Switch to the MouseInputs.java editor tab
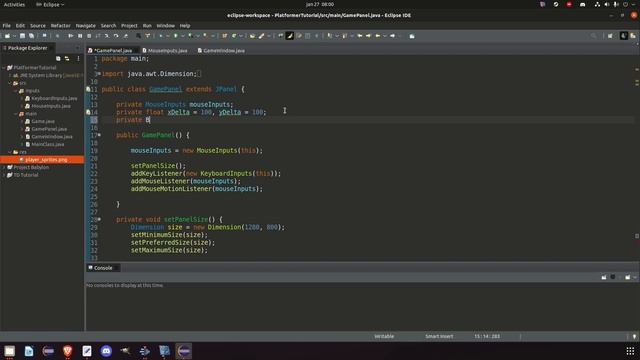This screenshot has height=360, width=640. (167, 51)
